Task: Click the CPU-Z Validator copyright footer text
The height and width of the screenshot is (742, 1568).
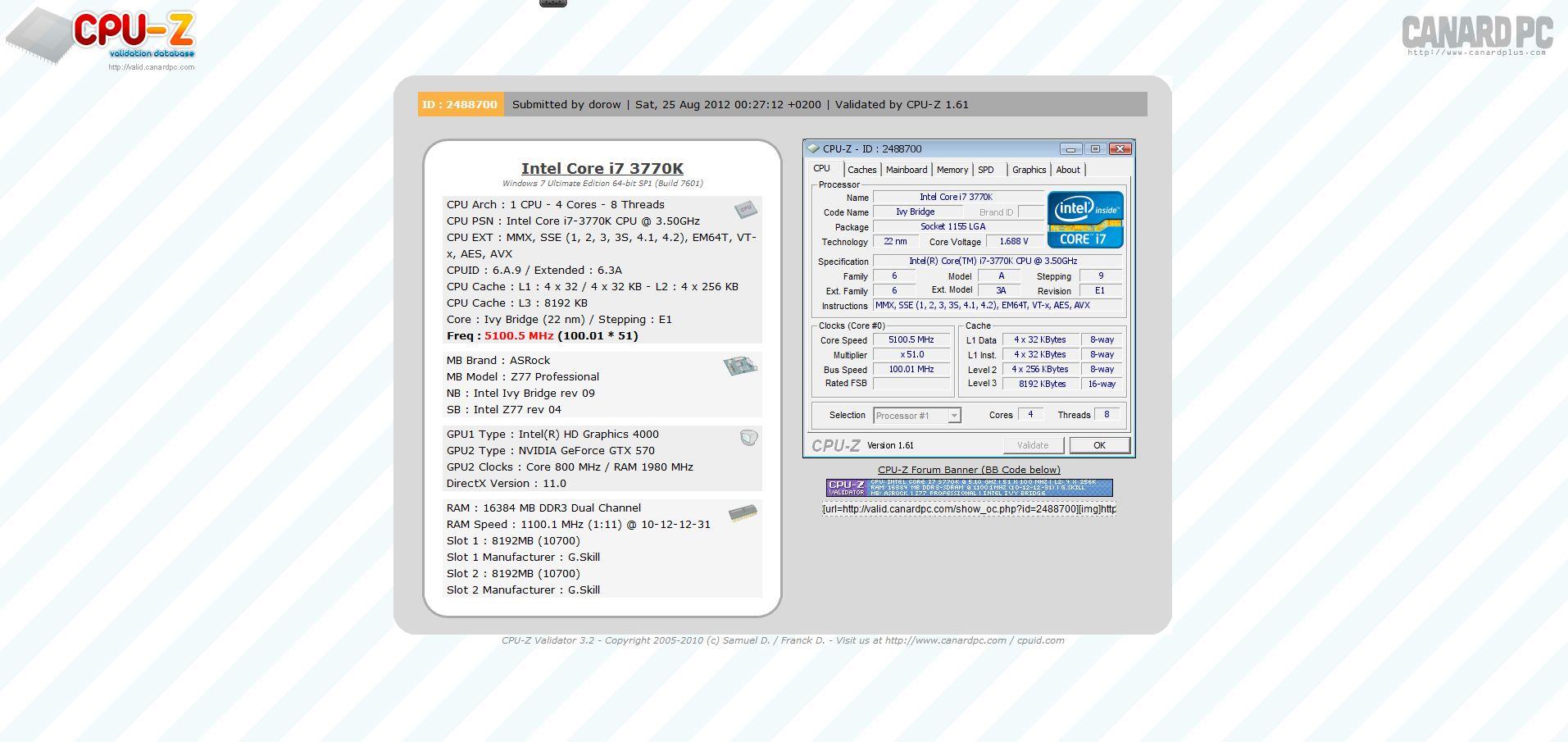Action: click(x=783, y=640)
